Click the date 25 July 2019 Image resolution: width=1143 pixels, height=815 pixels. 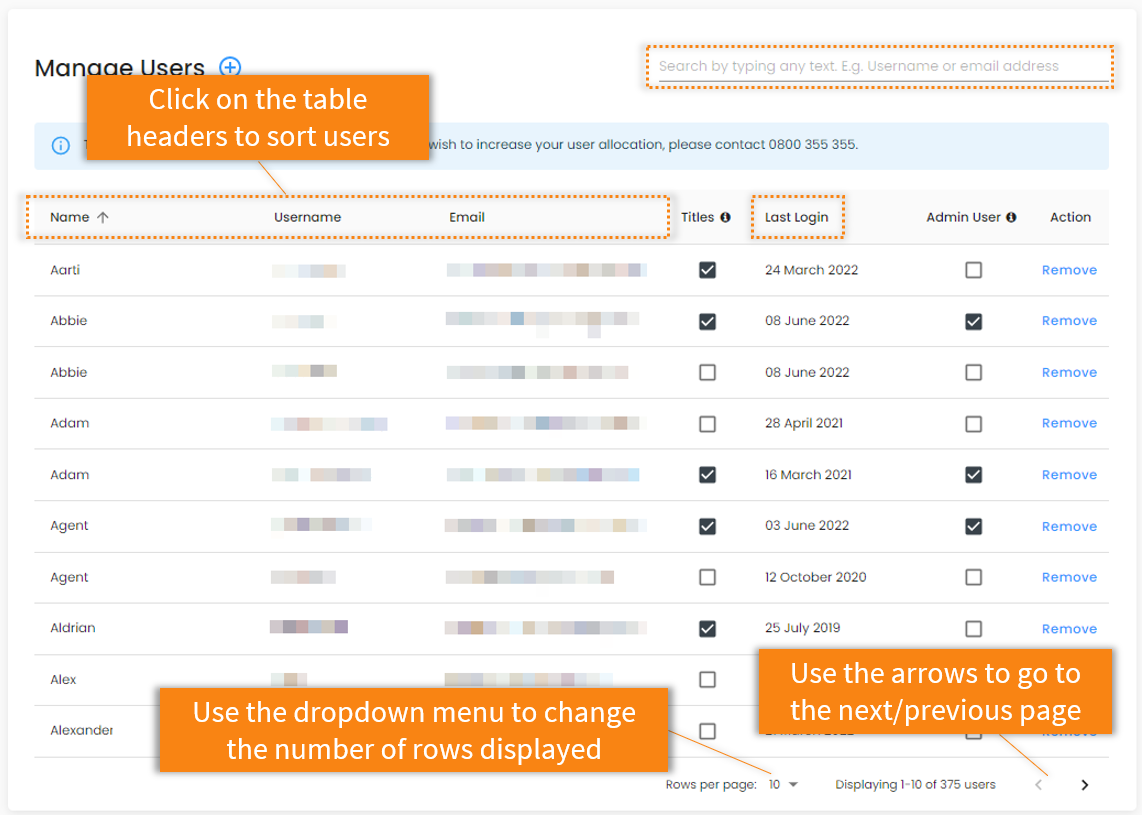pyautogui.click(x=803, y=628)
